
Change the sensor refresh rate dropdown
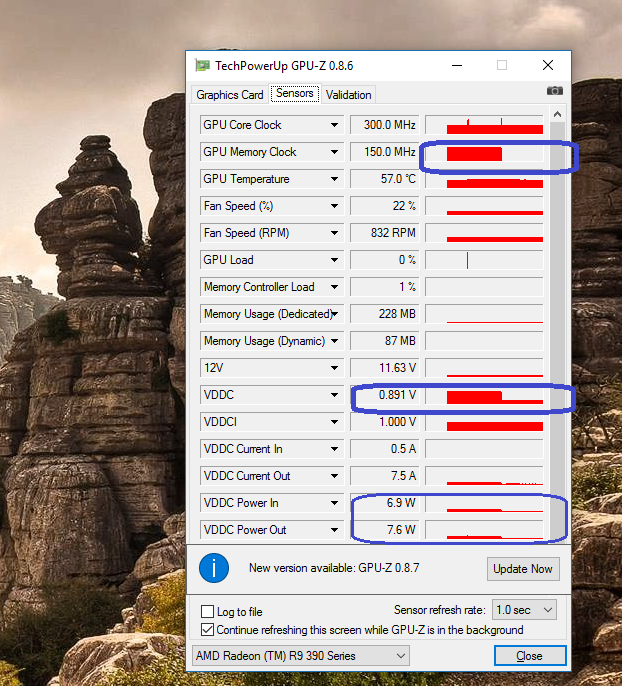524,609
